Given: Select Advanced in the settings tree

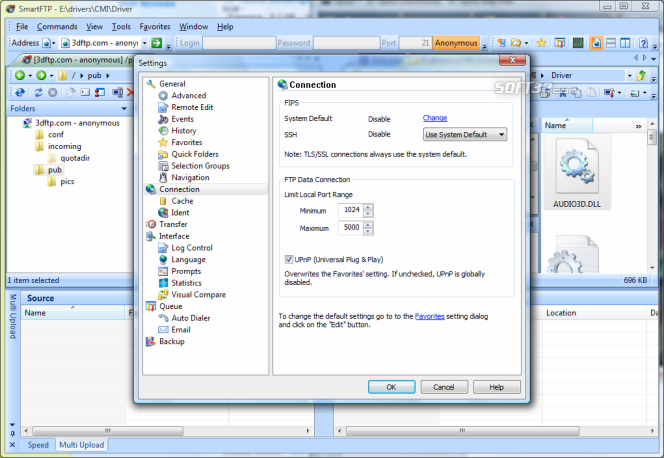Looking at the screenshot, I should [x=188, y=96].
